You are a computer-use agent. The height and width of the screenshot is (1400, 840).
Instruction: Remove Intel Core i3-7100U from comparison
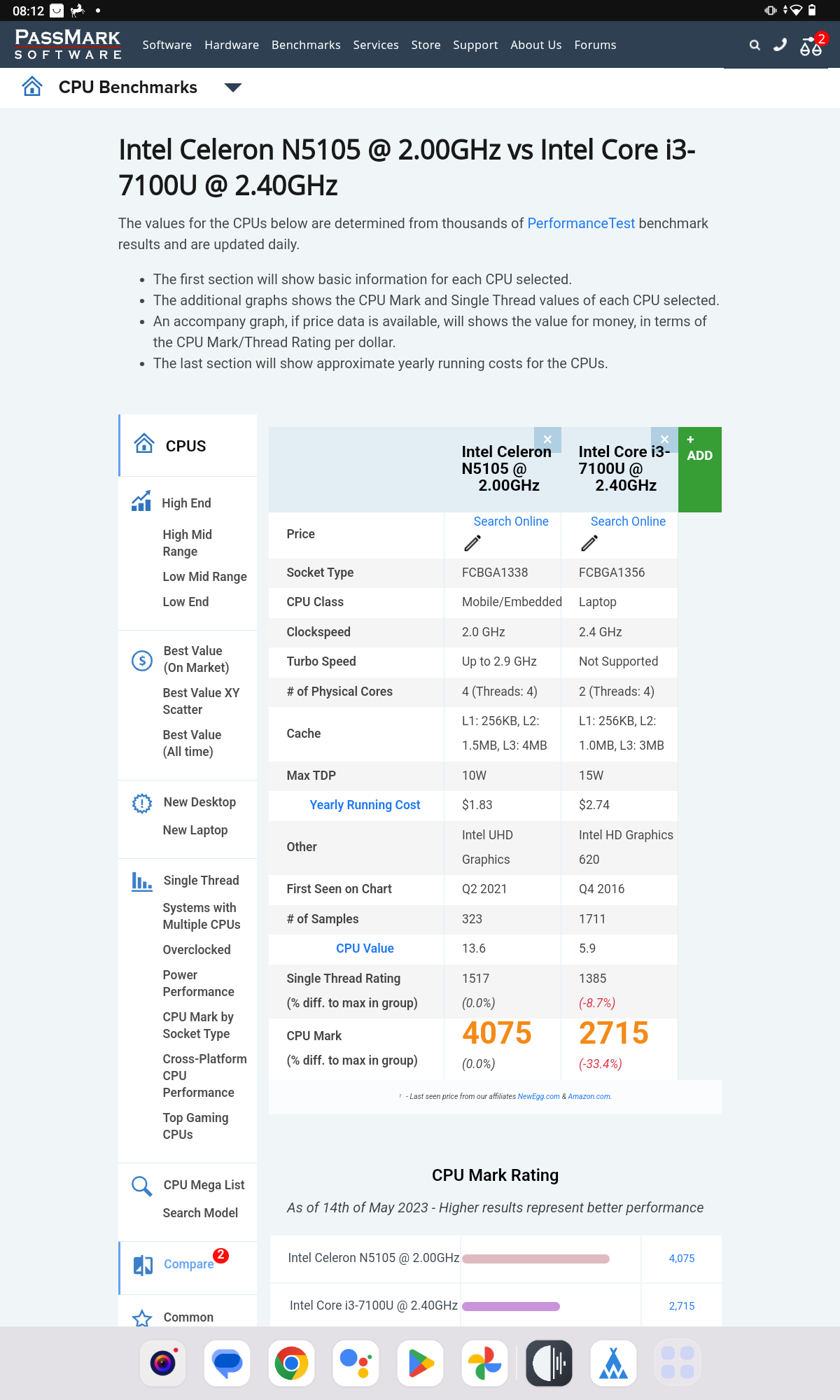coord(664,440)
